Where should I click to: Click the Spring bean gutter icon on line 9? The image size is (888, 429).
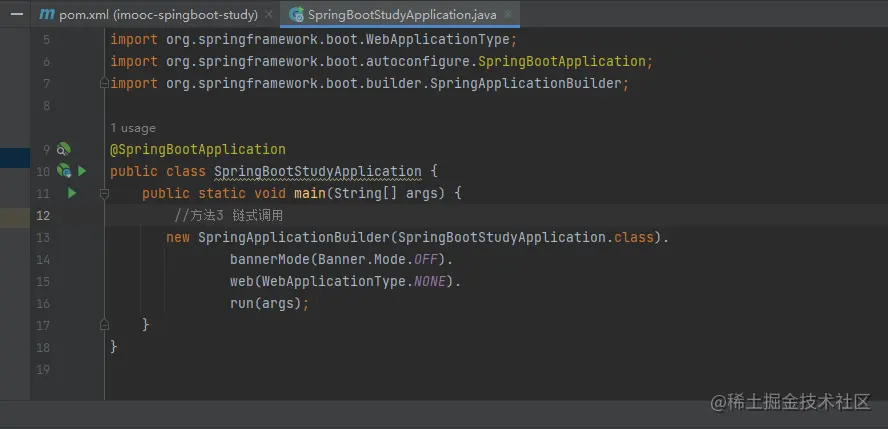63,149
